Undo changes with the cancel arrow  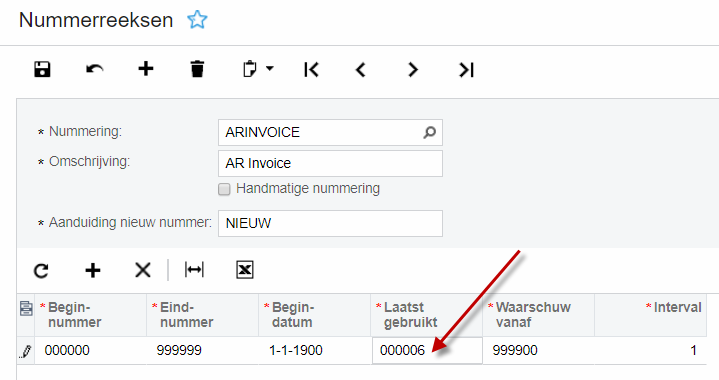[94, 70]
